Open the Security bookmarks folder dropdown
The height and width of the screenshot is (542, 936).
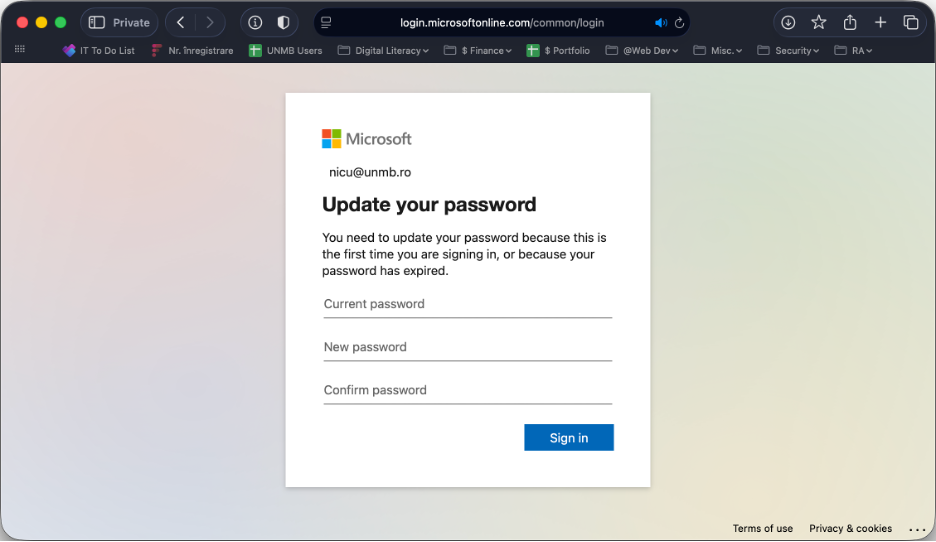click(788, 50)
